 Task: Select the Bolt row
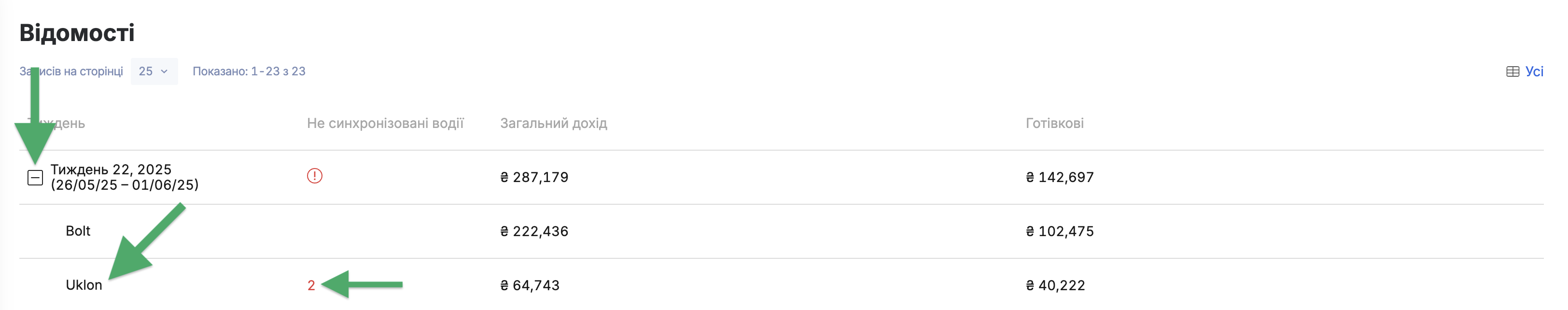pos(782,231)
